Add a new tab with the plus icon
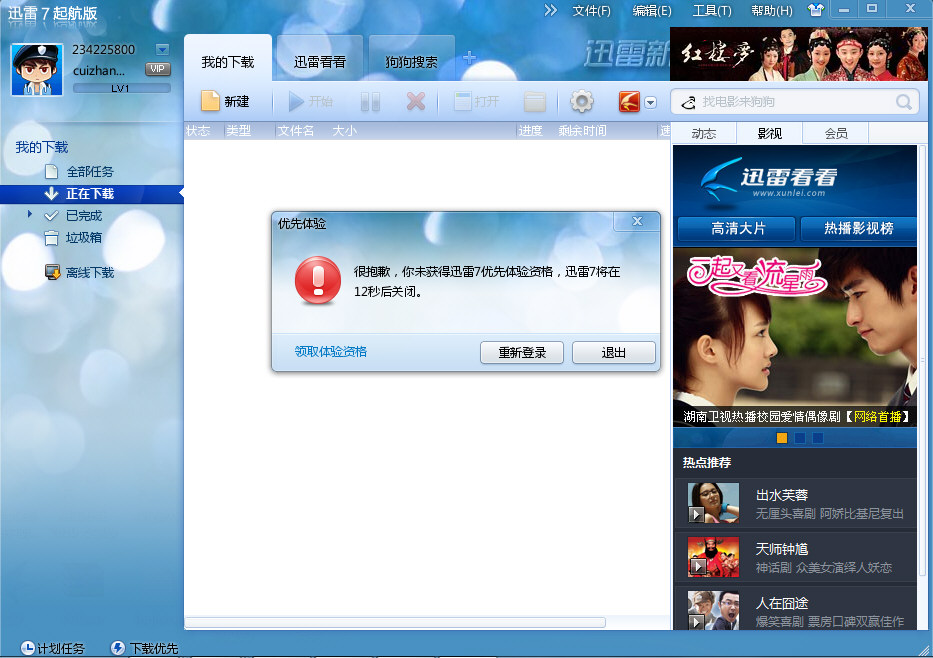The image size is (933, 658). pyautogui.click(x=469, y=58)
